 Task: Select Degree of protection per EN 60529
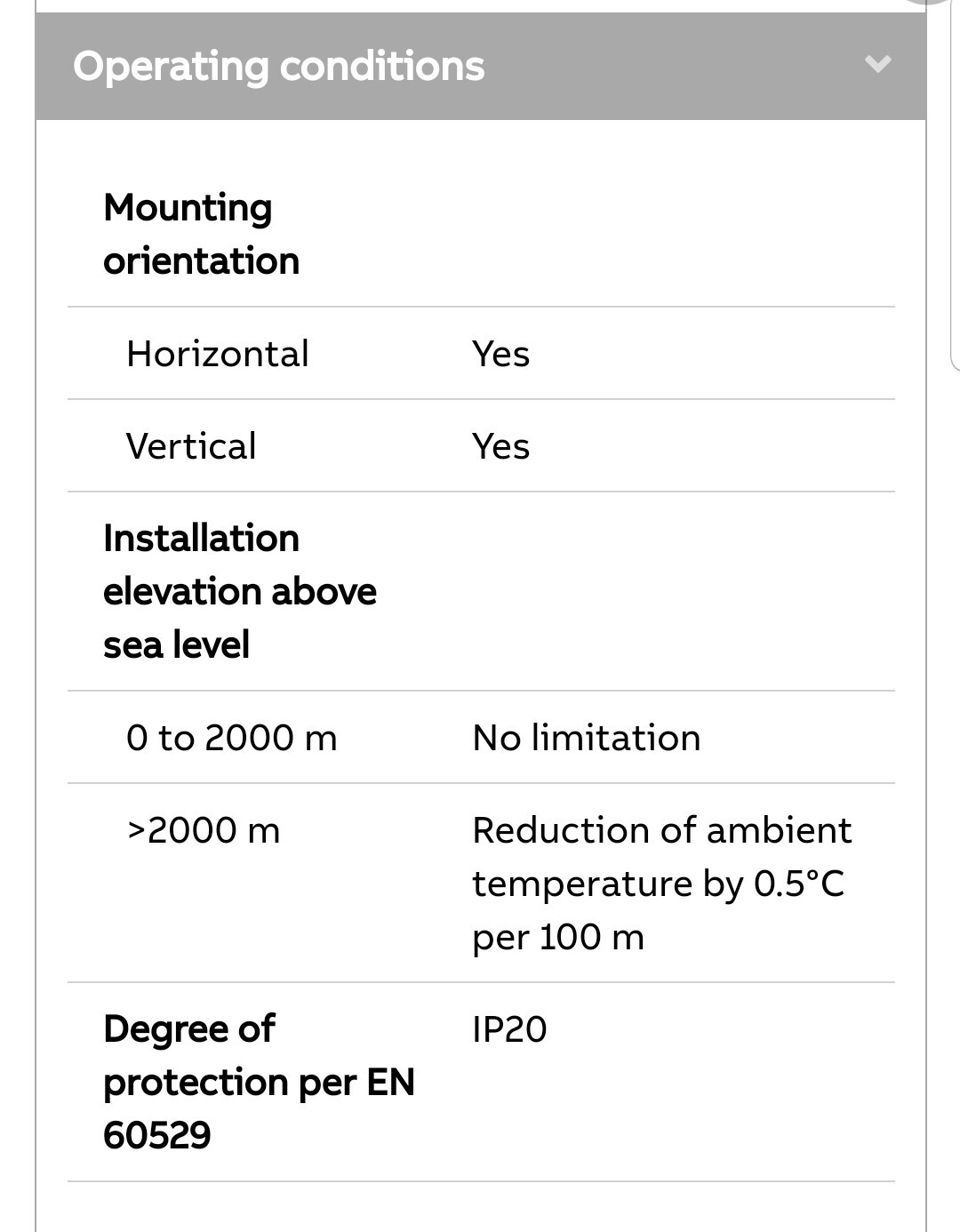pyautogui.click(x=259, y=1082)
